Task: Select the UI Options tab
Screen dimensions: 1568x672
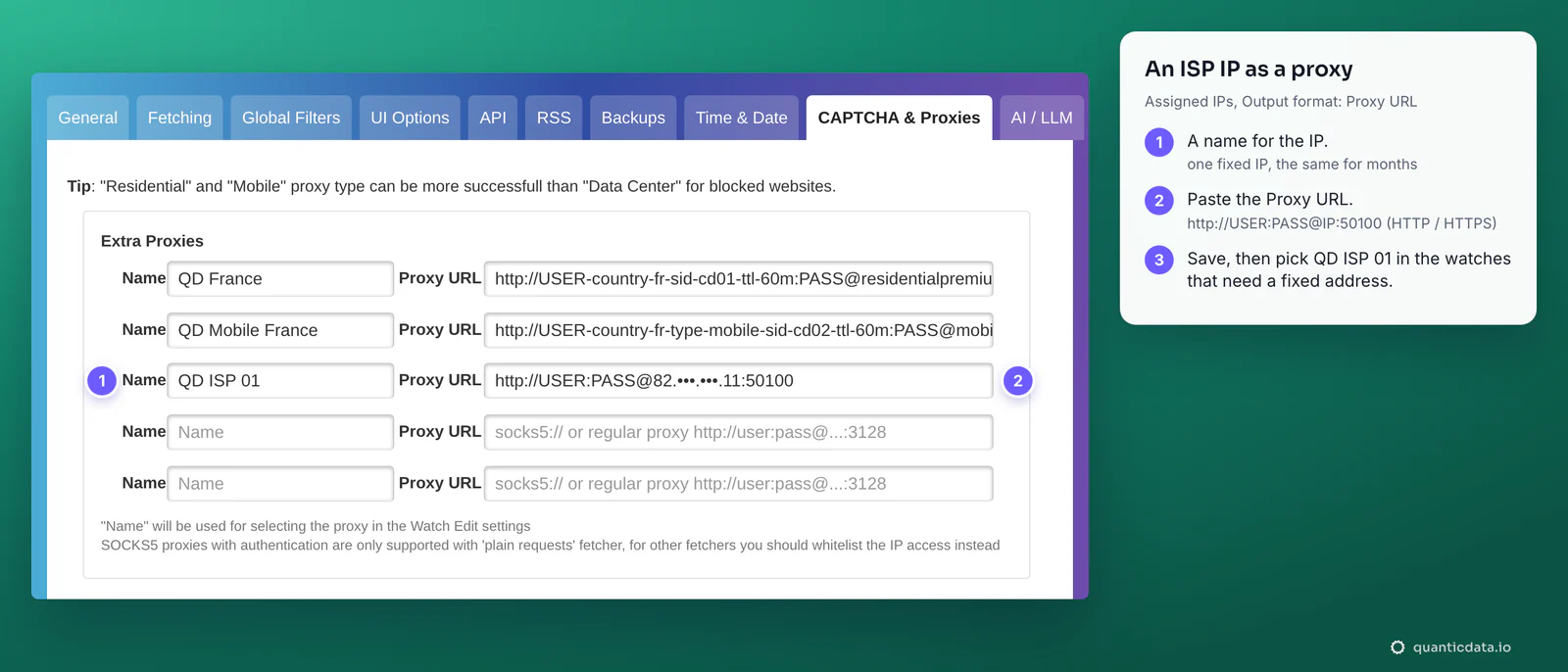Action: click(x=410, y=118)
